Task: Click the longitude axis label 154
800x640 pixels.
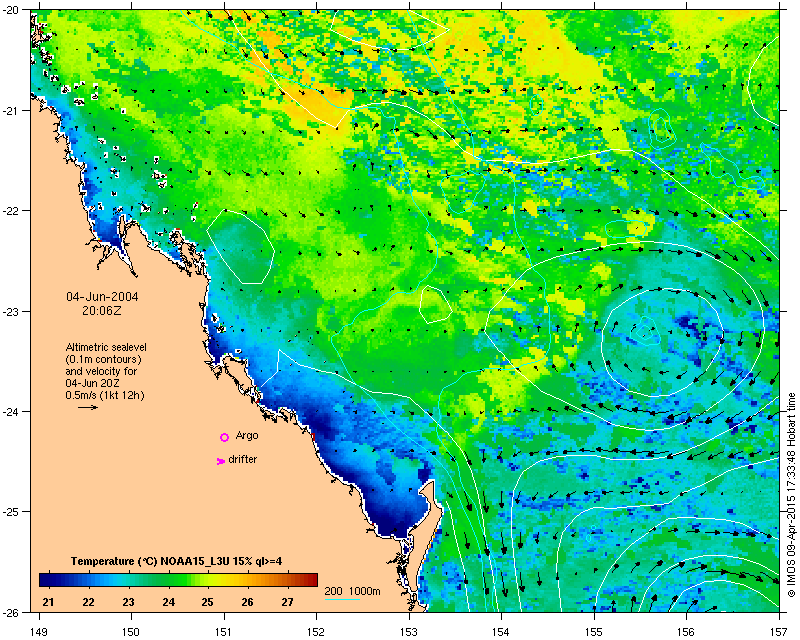Action: (x=501, y=632)
